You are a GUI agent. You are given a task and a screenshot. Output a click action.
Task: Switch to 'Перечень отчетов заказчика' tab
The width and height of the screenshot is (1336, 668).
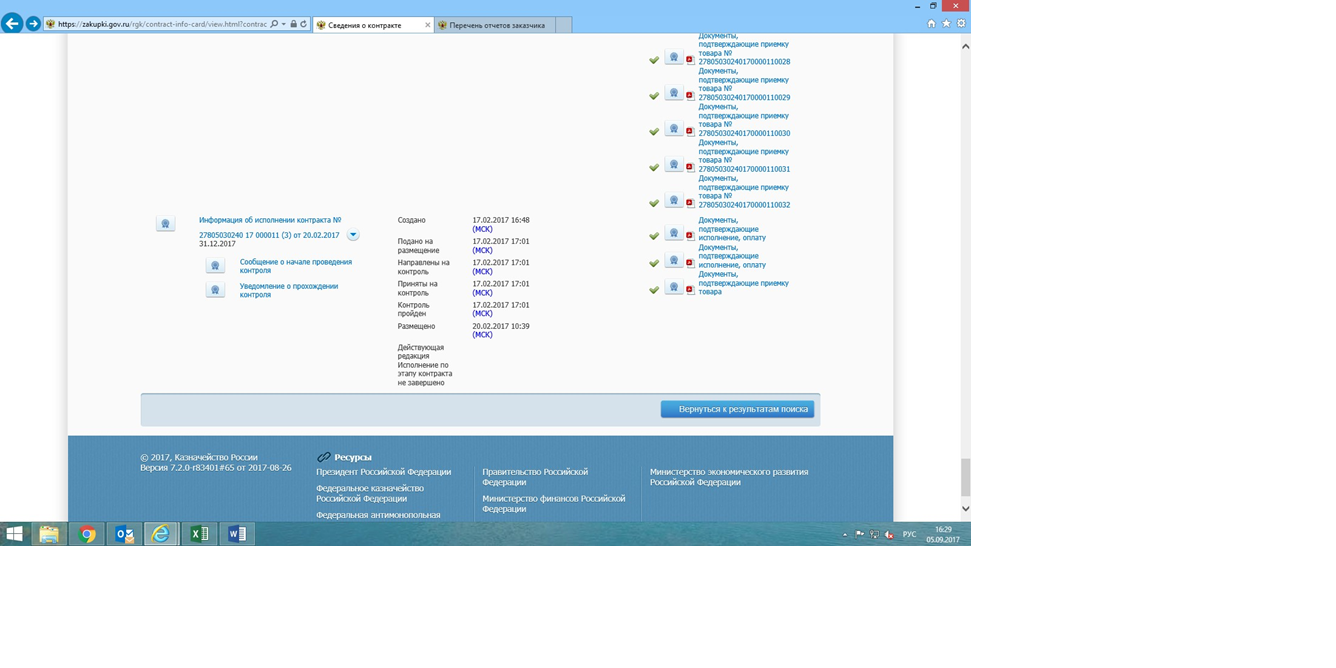coord(494,25)
